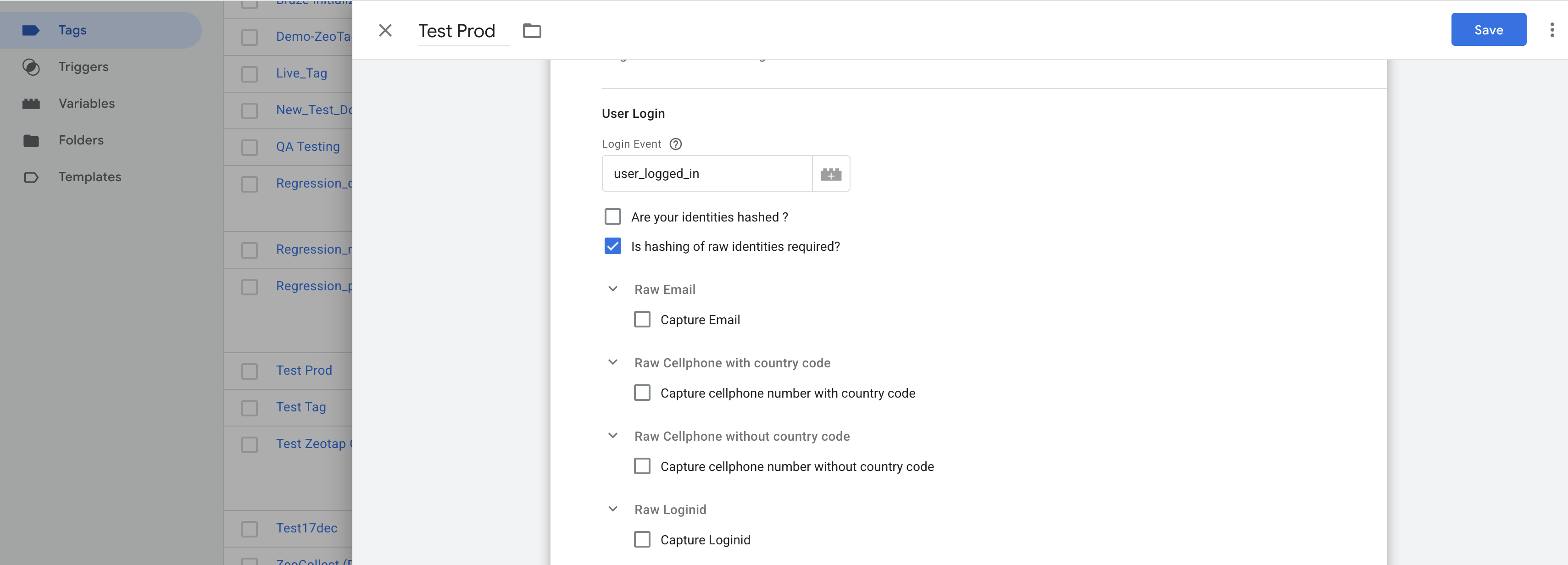Collapse 'Raw Cellphone without country code'
This screenshot has width=1568, height=565.
(612, 436)
